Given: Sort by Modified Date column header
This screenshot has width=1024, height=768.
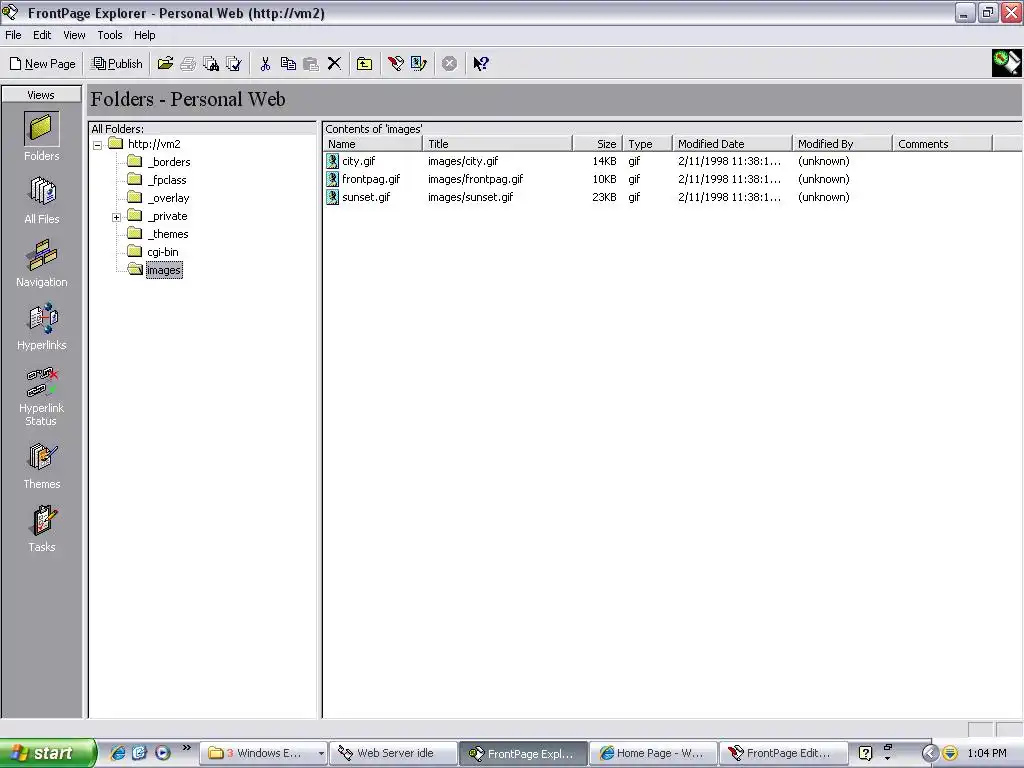Looking at the screenshot, I should tap(732, 144).
